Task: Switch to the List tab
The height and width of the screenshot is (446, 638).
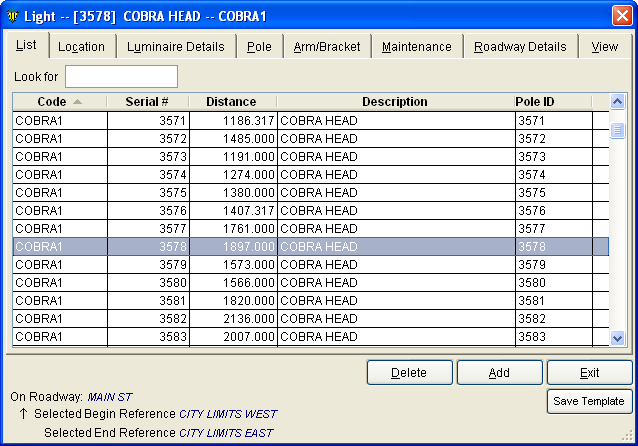Action: coord(26,45)
